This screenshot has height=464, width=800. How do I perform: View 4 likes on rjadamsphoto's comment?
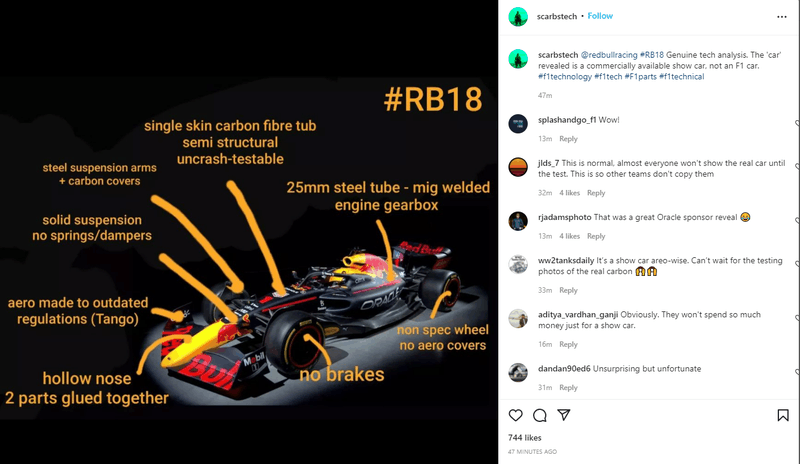point(569,236)
